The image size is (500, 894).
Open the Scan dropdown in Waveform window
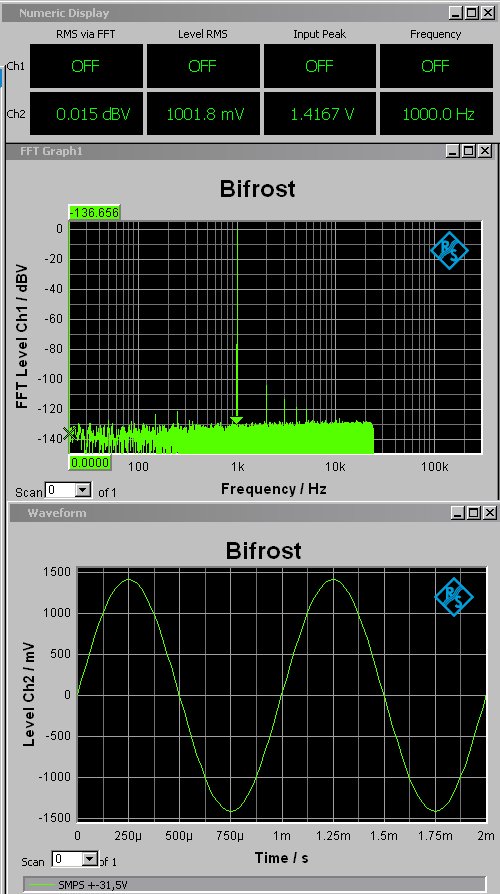pyautogui.click(x=90, y=859)
